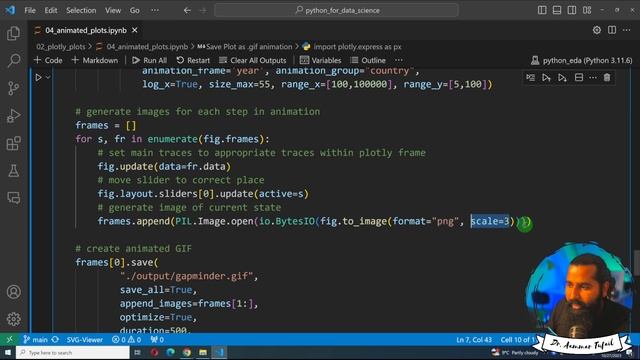The image size is (640, 360).
Task: Open the Source Control view
Action: (13, 88)
